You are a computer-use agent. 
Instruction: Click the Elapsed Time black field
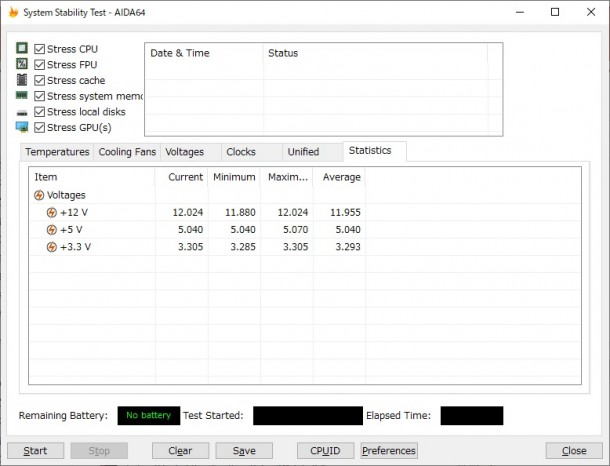(472, 415)
